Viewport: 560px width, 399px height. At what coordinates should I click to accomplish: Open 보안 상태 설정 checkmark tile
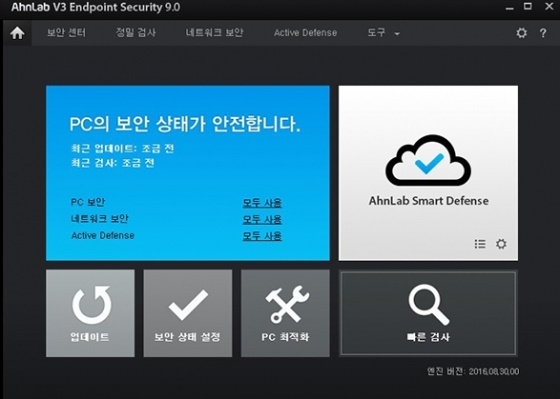tap(188, 313)
